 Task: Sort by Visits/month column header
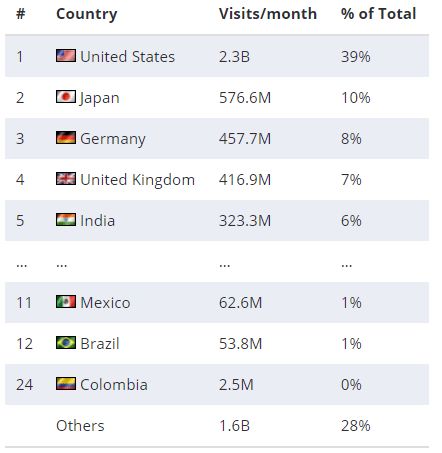pyautogui.click(x=268, y=14)
